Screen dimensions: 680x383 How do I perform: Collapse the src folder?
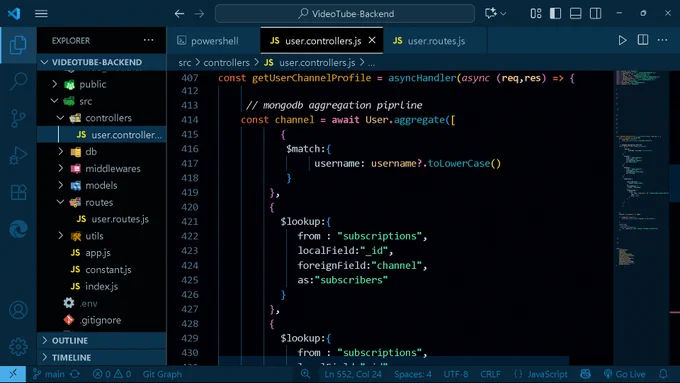55,101
